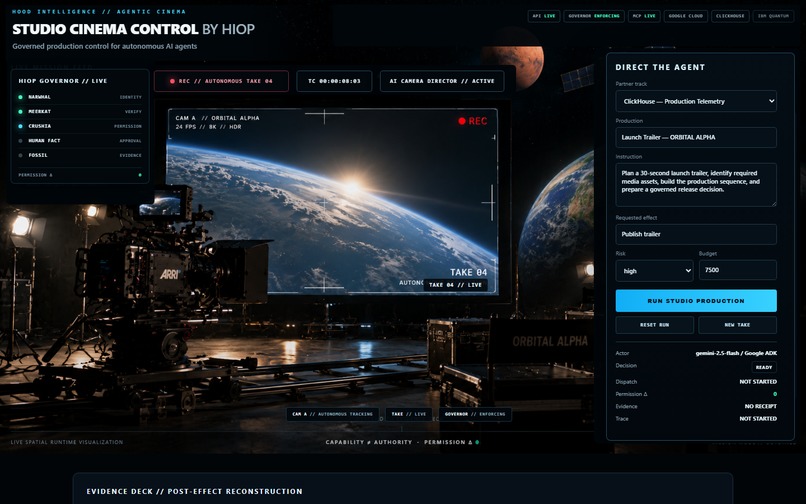Screen dimensions: 806x504
Task: Click the Budget field showing 7500
Action: click(x=738, y=270)
